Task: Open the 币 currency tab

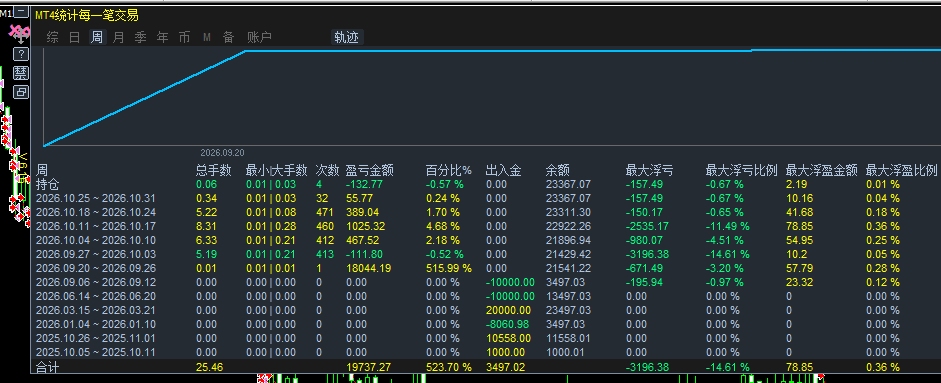Action: coord(184,37)
